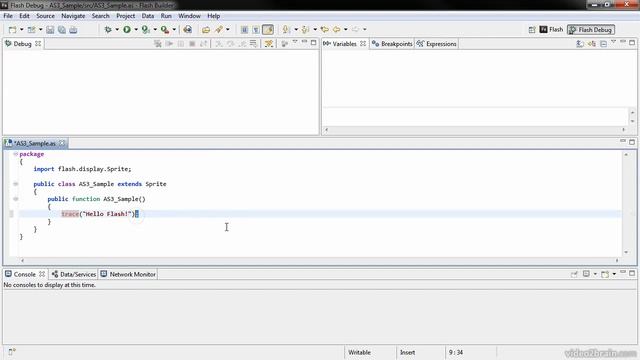The image size is (640, 360).
Task: Click Show Logical Structure icon in Variables
Action: pos(591,44)
